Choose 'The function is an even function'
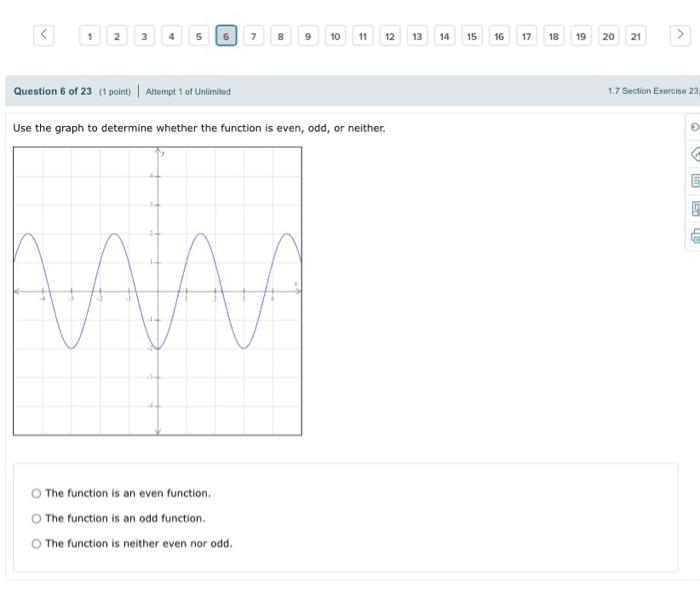 [x=36, y=493]
